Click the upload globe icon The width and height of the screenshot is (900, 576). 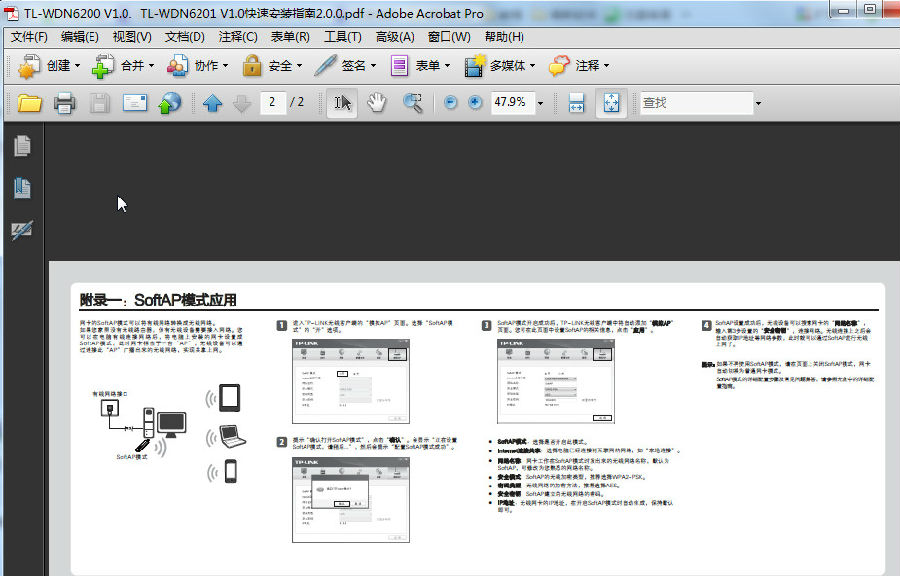coord(170,103)
